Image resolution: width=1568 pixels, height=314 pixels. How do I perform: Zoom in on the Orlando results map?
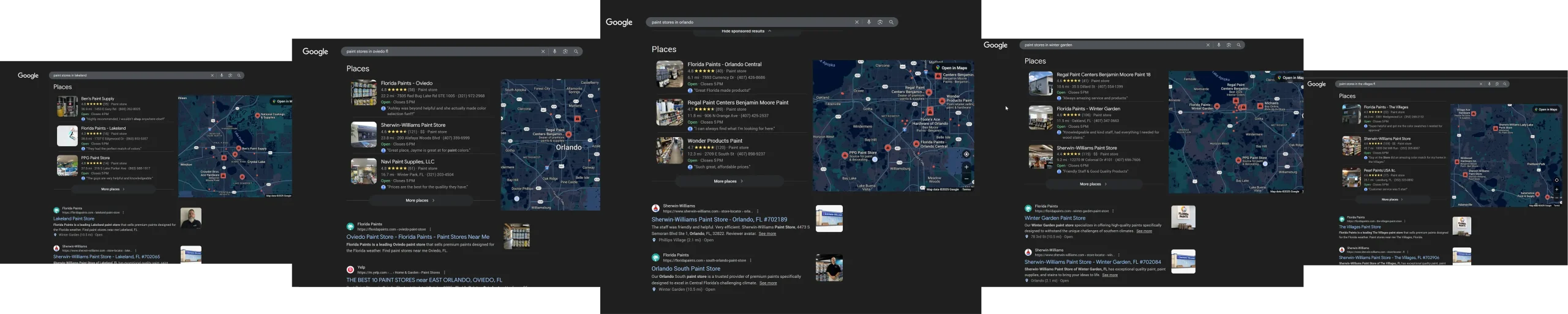[967, 166]
